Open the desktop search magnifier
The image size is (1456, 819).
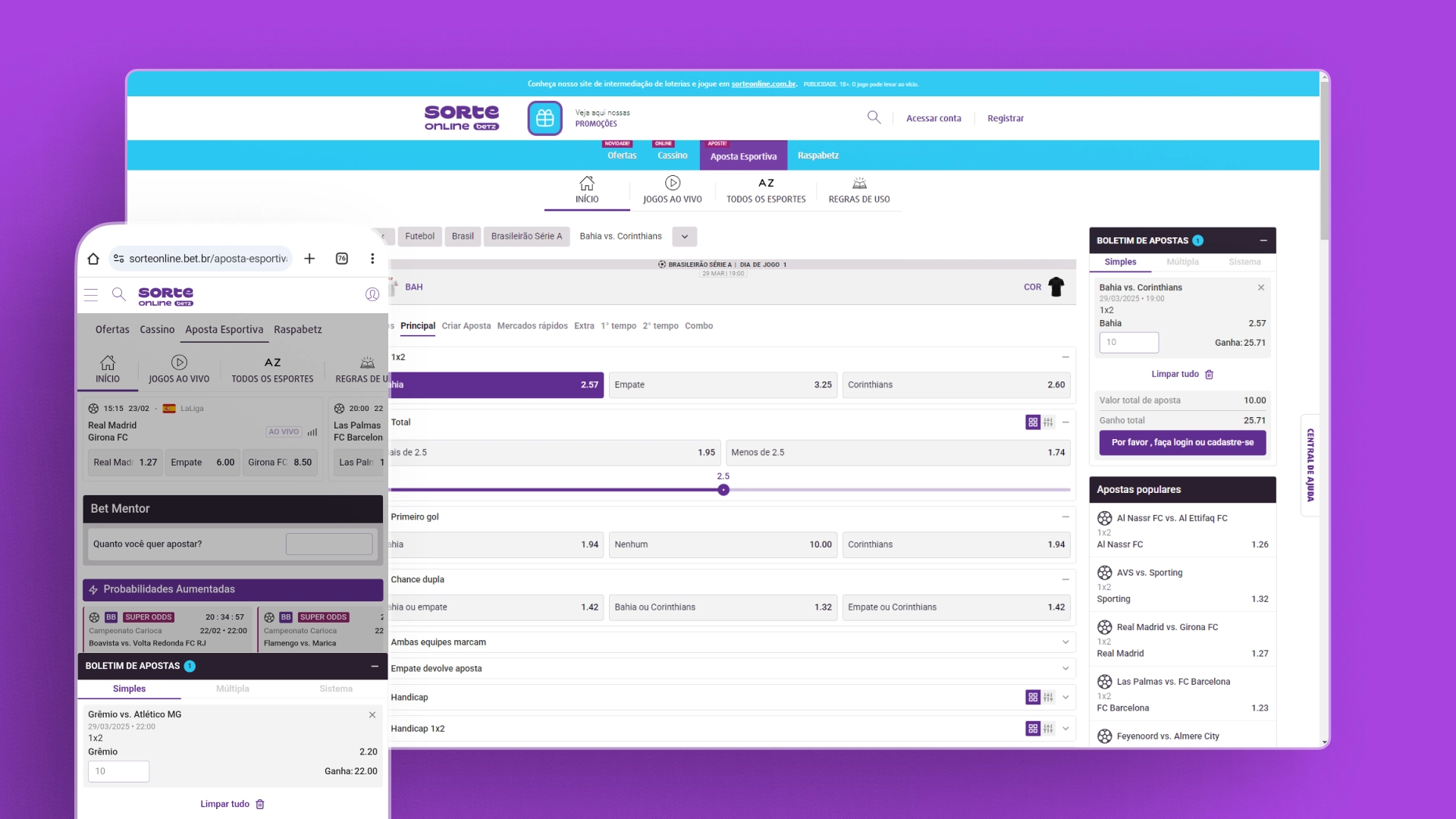point(874,118)
